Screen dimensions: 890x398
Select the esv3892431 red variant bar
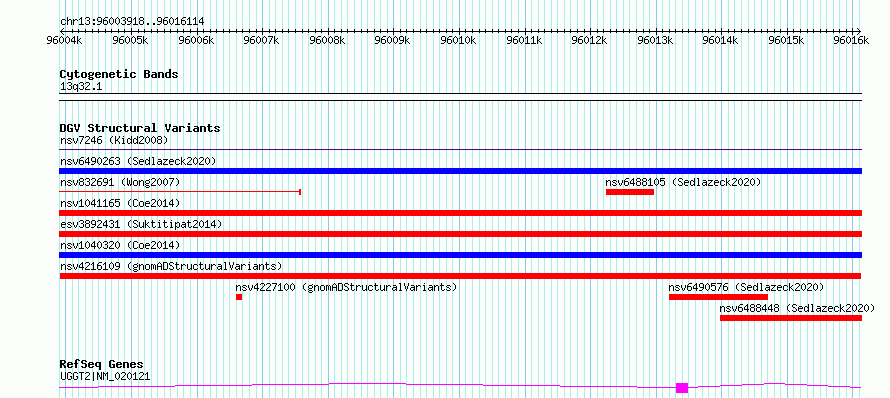(461, 234)
